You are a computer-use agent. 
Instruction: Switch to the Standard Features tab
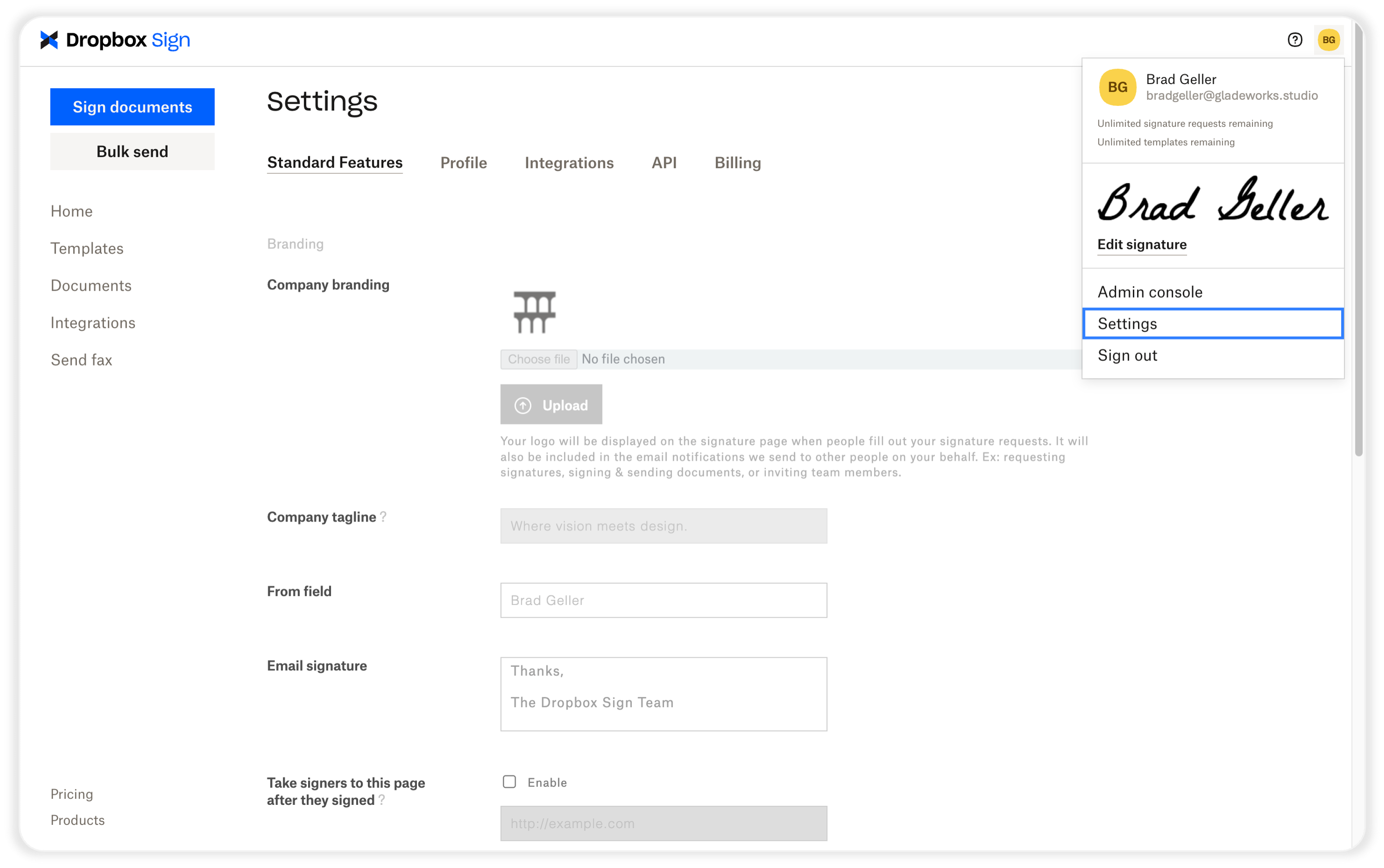(x=335, y=162)
